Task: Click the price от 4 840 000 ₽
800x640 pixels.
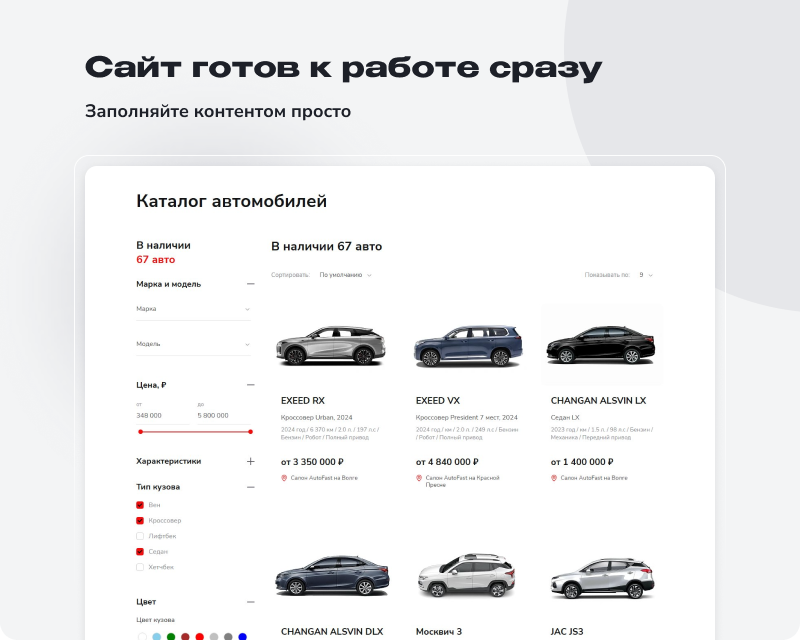Action: tap(447, 462)
